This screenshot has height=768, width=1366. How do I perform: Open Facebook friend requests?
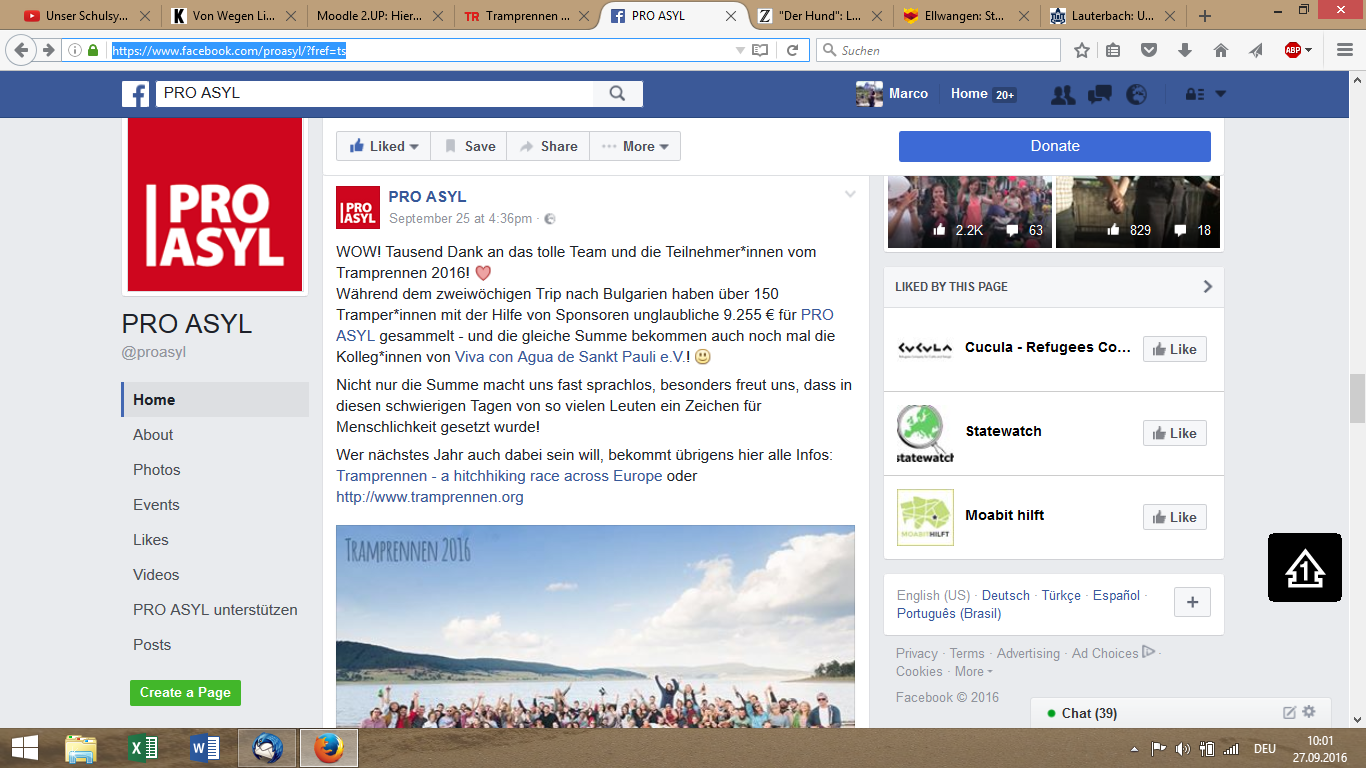(x=1063, y=94)
